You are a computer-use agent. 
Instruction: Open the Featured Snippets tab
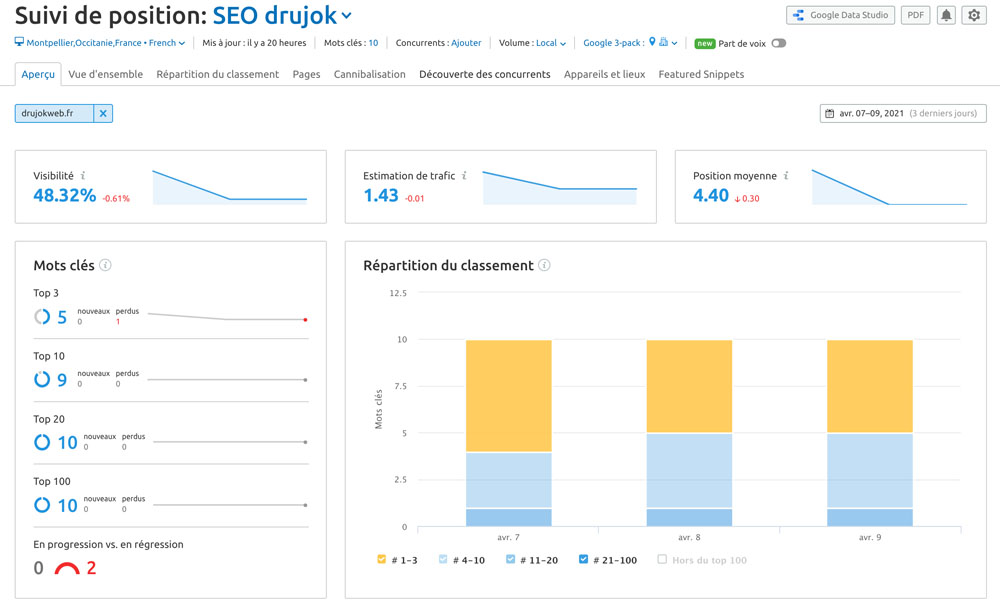pyautogui.click(x=702, y=74)
